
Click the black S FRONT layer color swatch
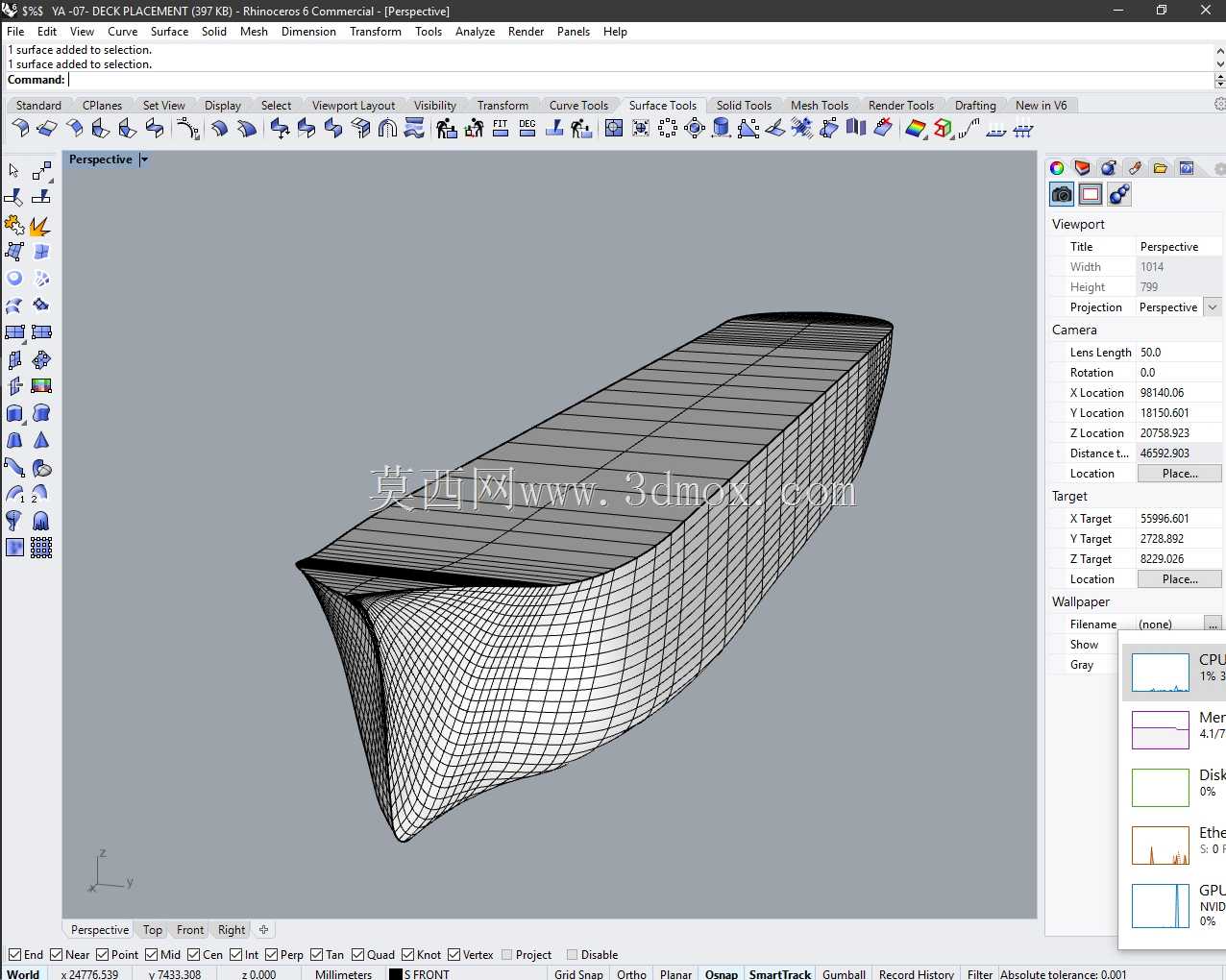click(x=395, y=973)
